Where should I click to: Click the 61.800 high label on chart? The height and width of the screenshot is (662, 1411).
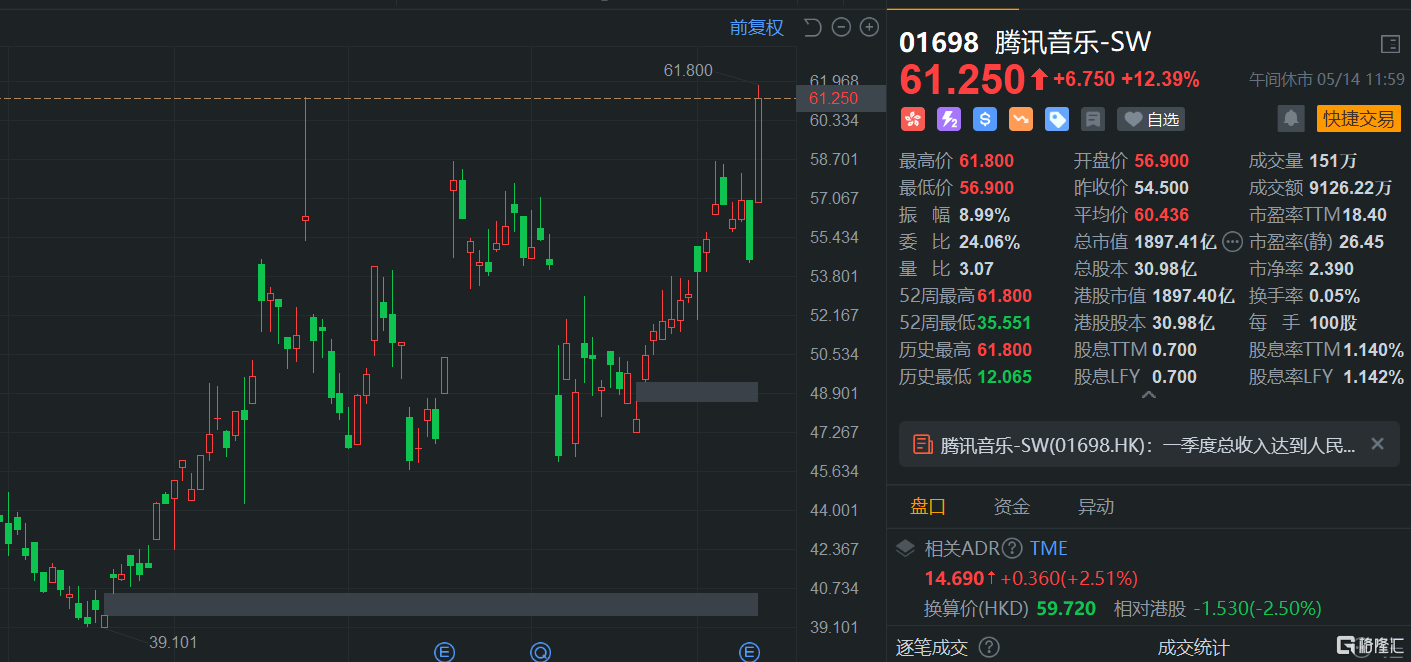(688, 70)
